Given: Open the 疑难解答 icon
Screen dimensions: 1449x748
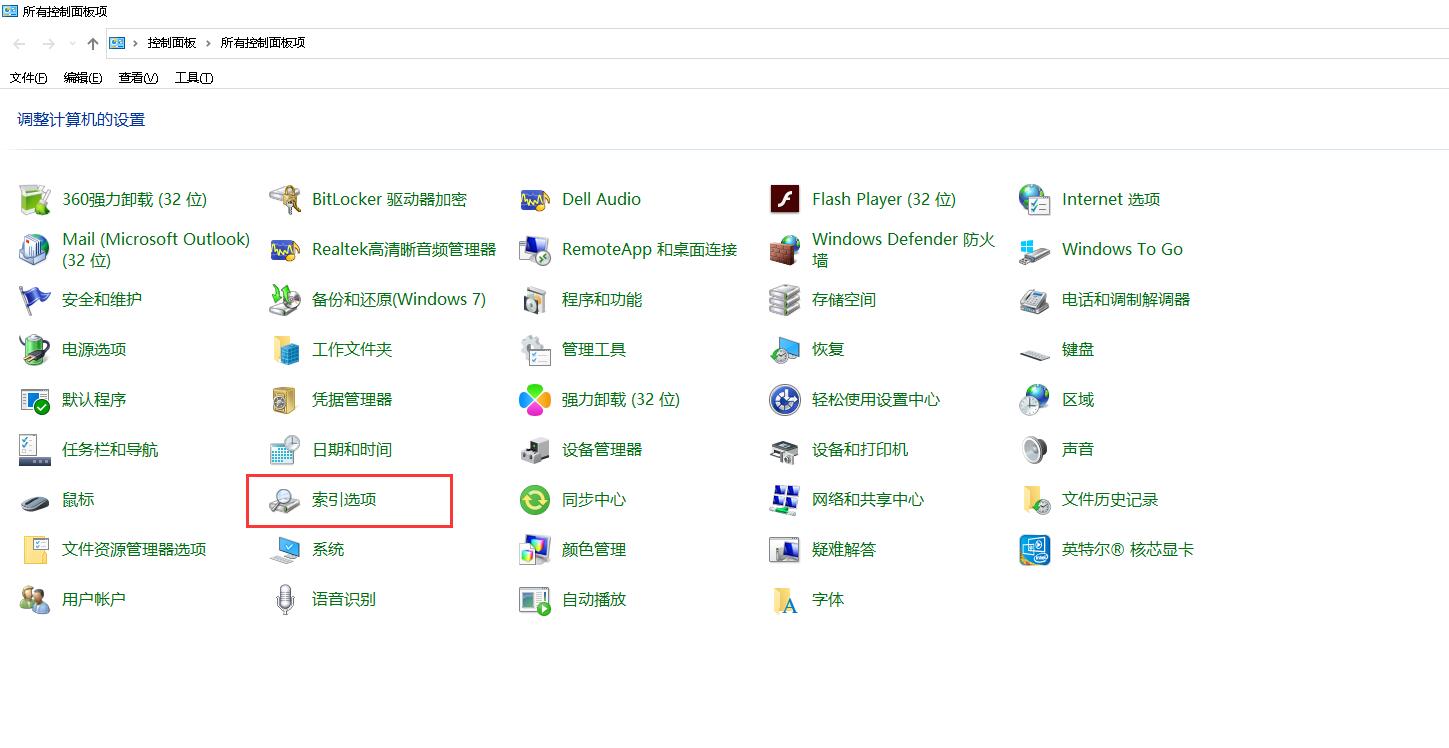Looking at the screenshot, I should point(785,549).
